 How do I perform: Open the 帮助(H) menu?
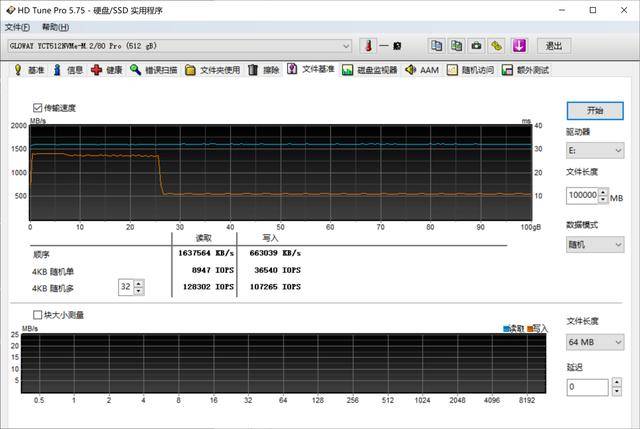(x=55, y=27)
